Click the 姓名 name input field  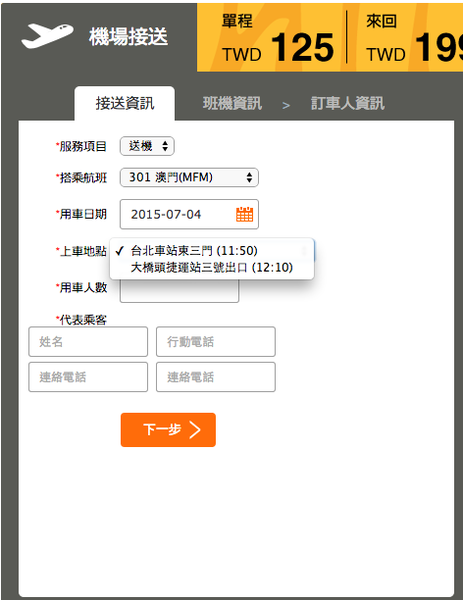point(88,342)
